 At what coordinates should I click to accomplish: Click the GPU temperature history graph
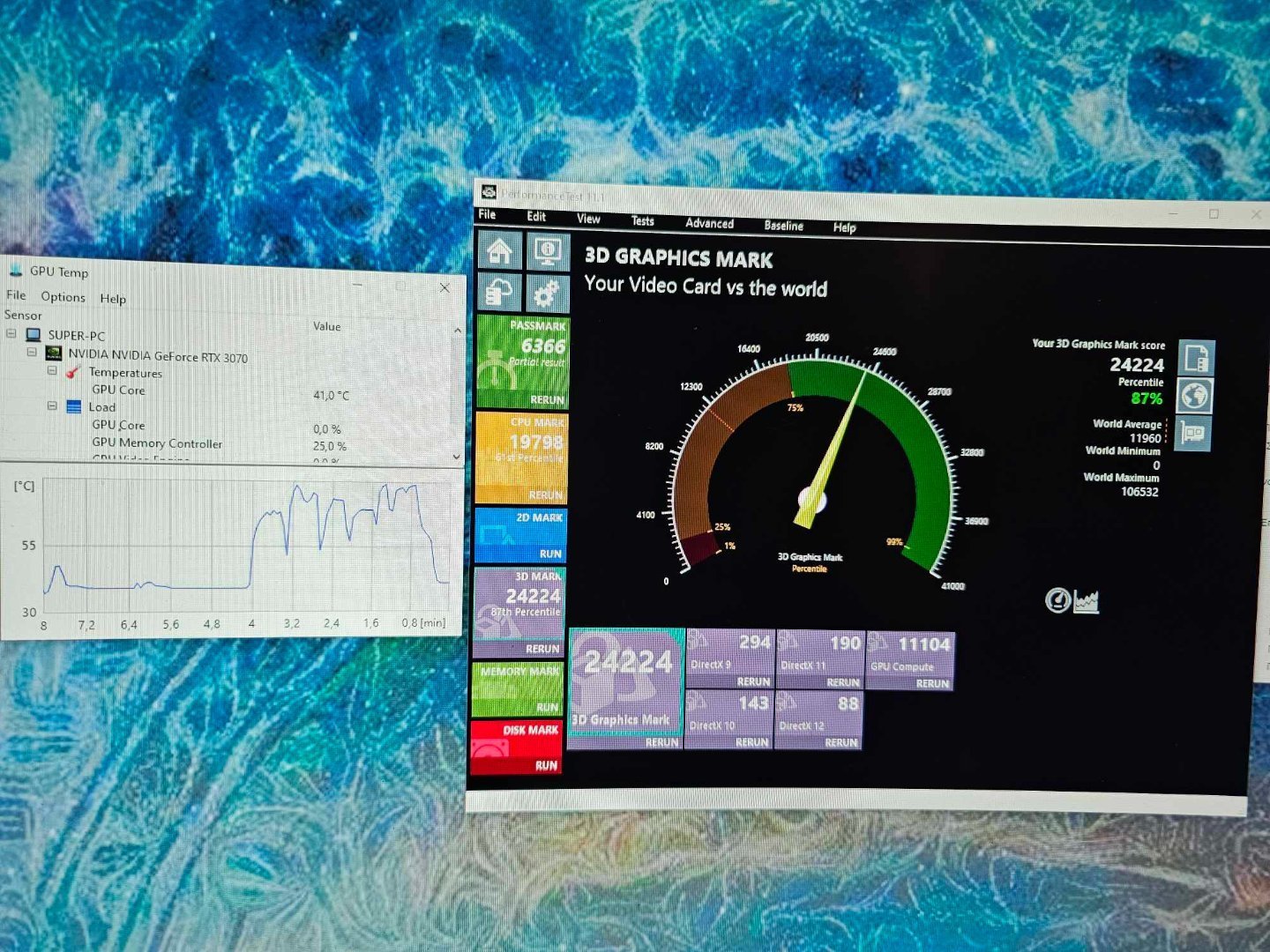click(246, 547)
